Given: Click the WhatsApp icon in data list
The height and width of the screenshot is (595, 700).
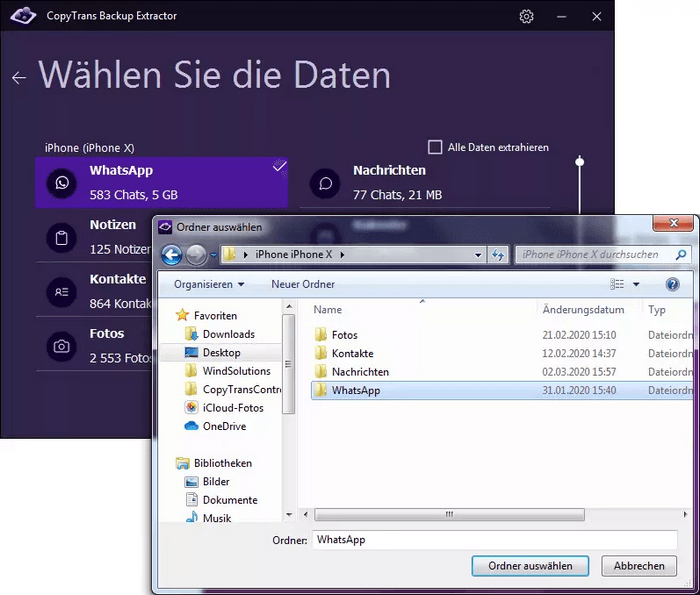Looking at the screenshot, I should [x=62, y=183].
